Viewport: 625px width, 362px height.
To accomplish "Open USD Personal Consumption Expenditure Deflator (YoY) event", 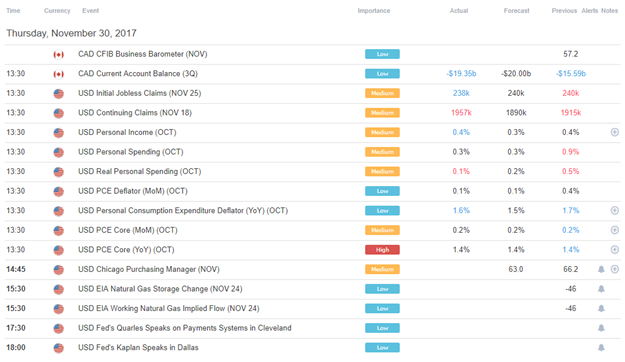I will point(183,211).
